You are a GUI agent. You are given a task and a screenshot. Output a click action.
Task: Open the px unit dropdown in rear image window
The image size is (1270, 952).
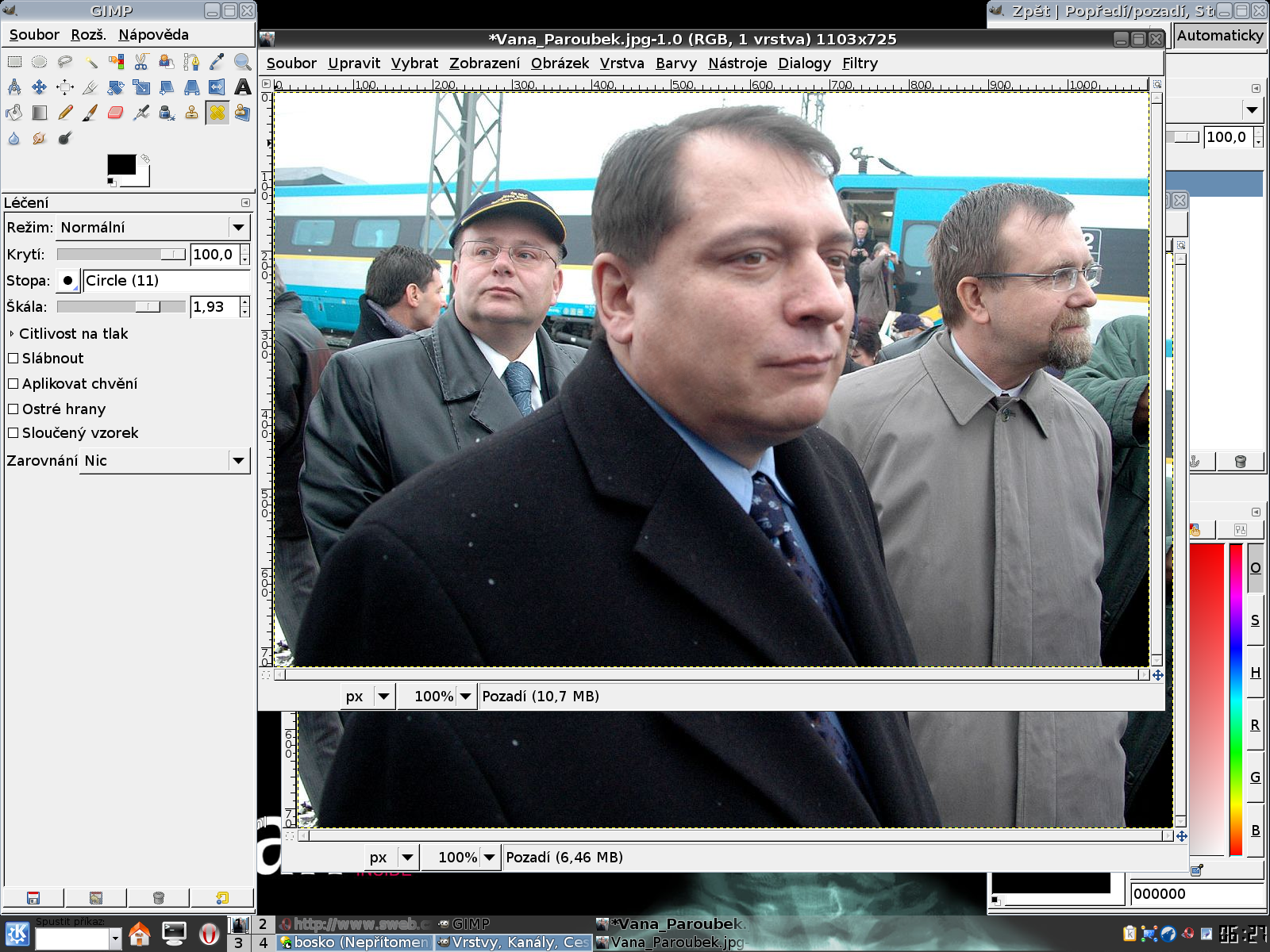(x=392, y=858)
